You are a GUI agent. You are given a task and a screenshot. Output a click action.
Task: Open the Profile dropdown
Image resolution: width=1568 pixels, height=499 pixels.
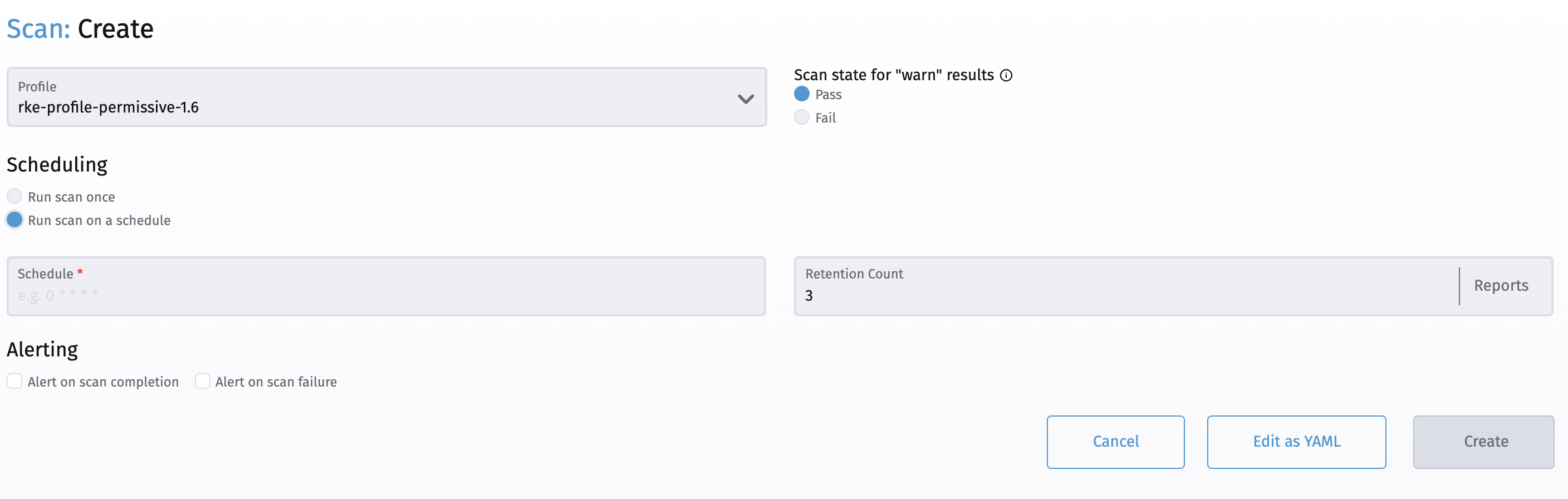point(386,97)
